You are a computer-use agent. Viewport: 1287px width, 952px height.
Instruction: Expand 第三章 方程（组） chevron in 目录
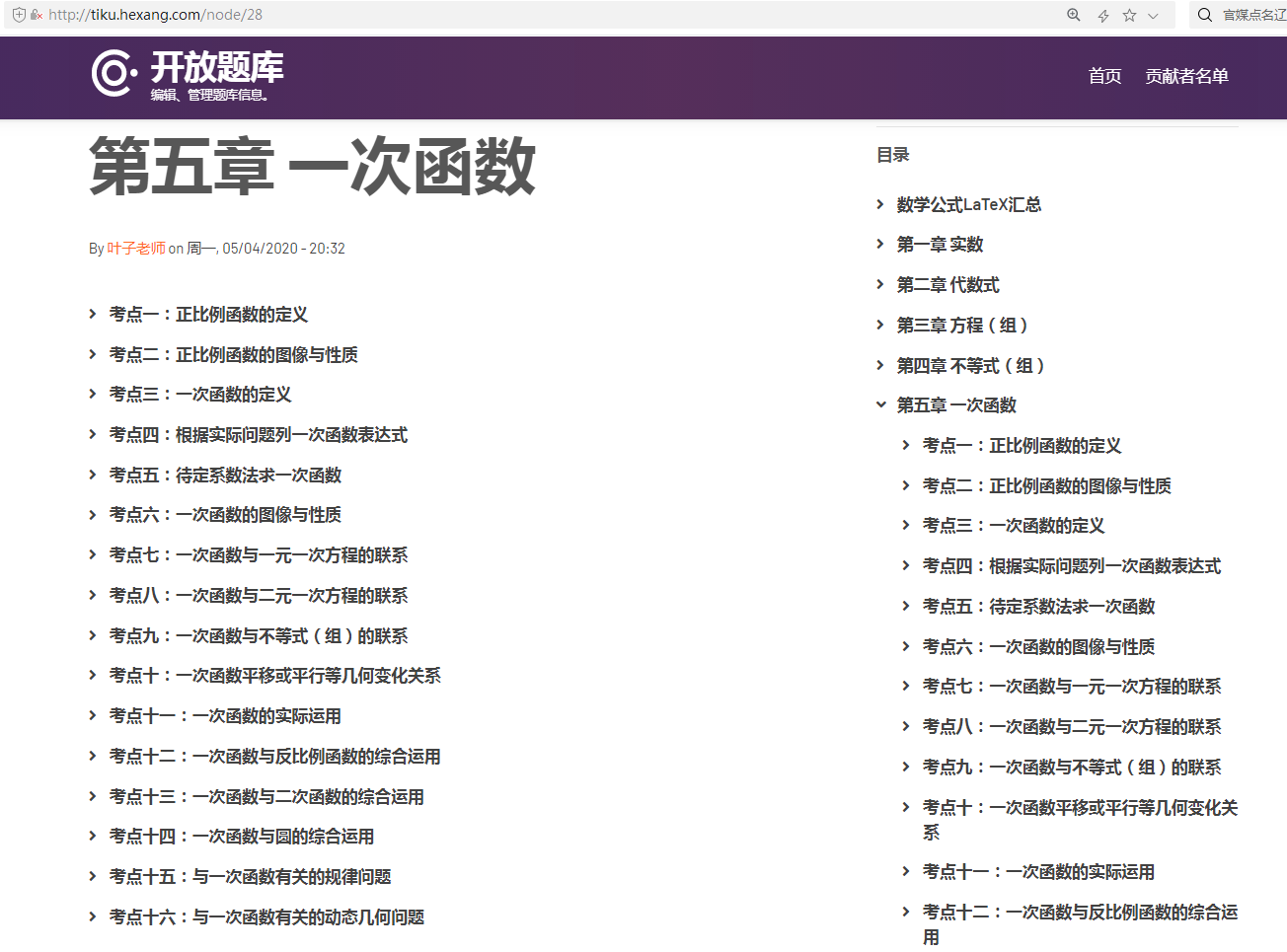pos(880,325)
